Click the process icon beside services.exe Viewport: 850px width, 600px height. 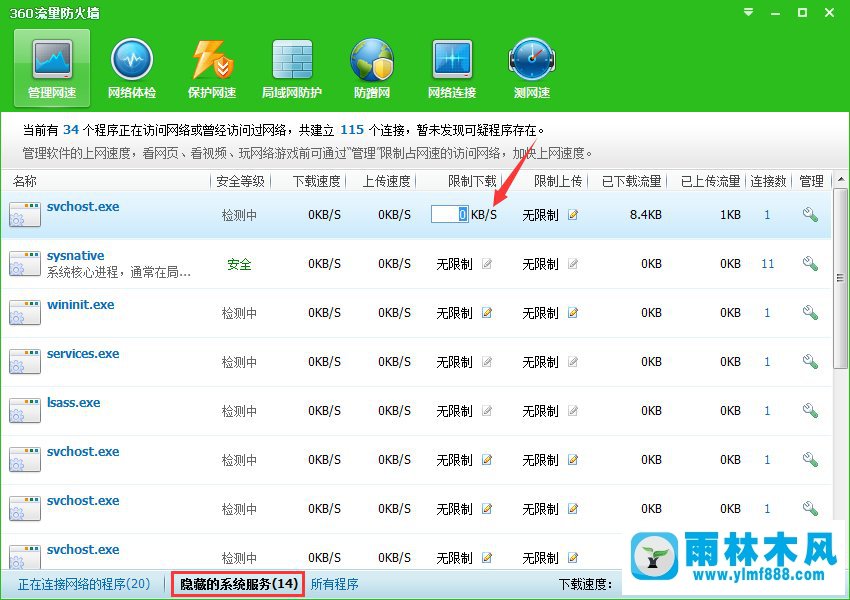coord(25,362)
